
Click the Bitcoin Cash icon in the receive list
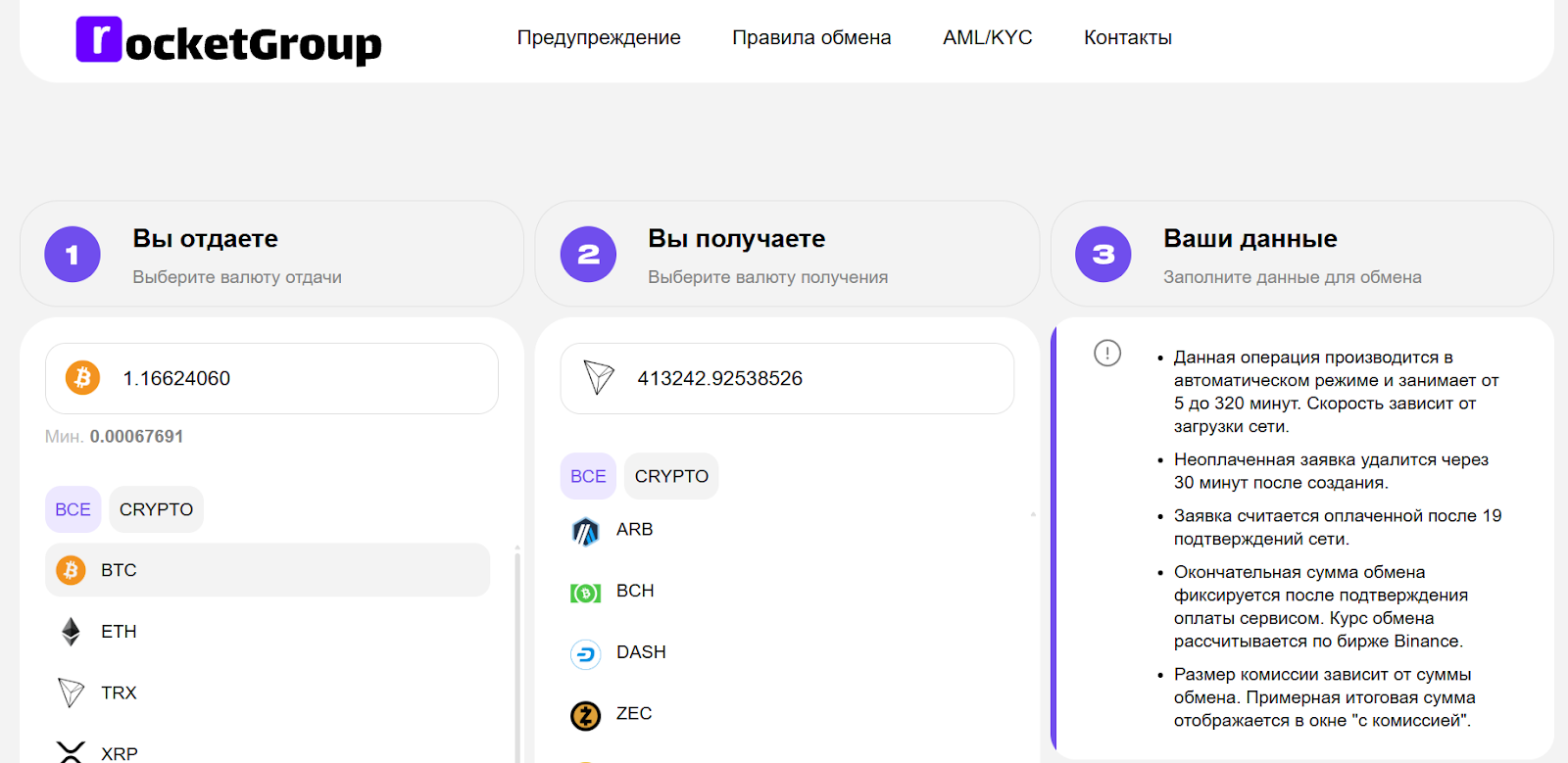(x=585, y=593)
